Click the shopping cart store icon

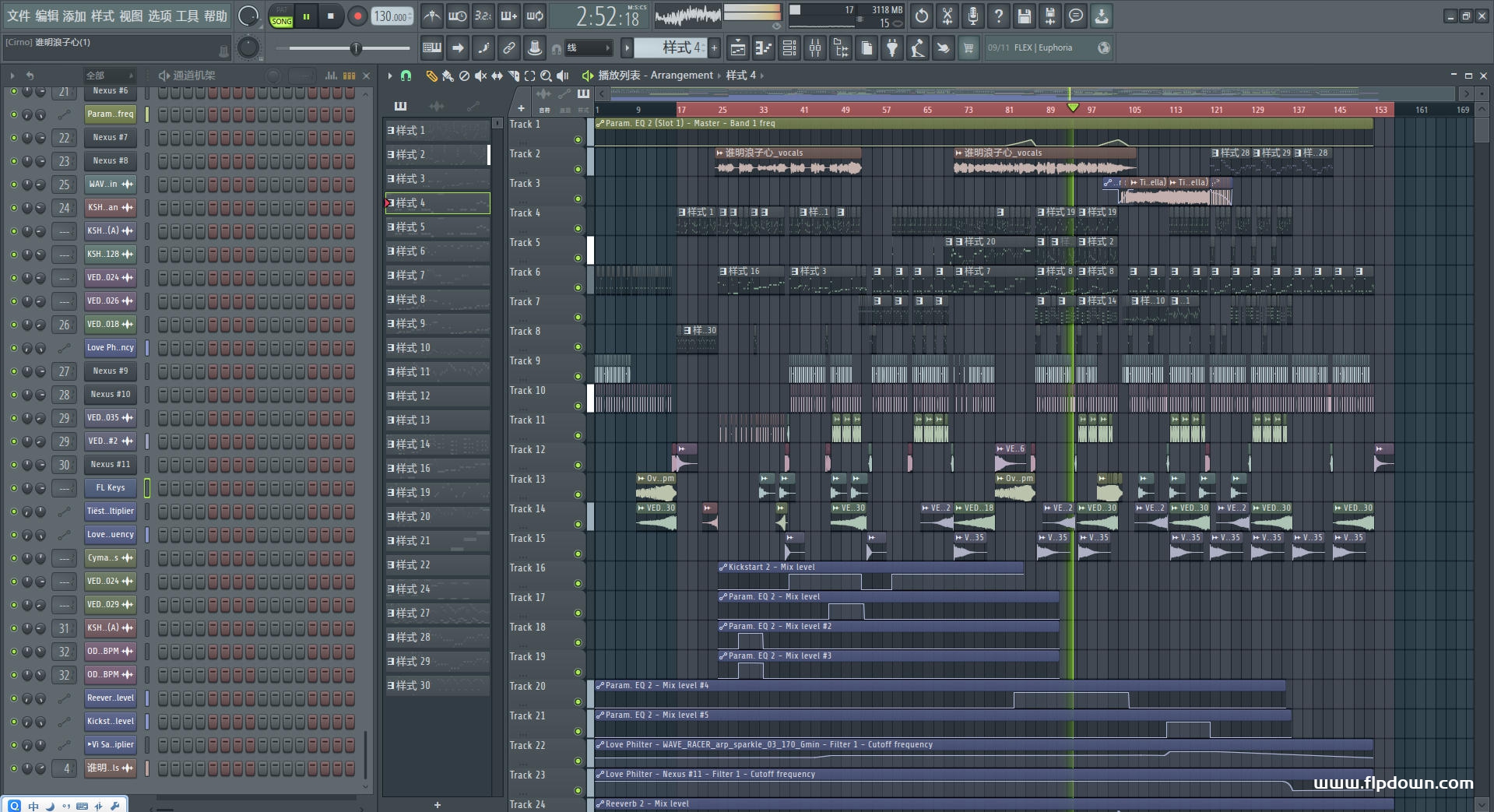tap(968, 48)
